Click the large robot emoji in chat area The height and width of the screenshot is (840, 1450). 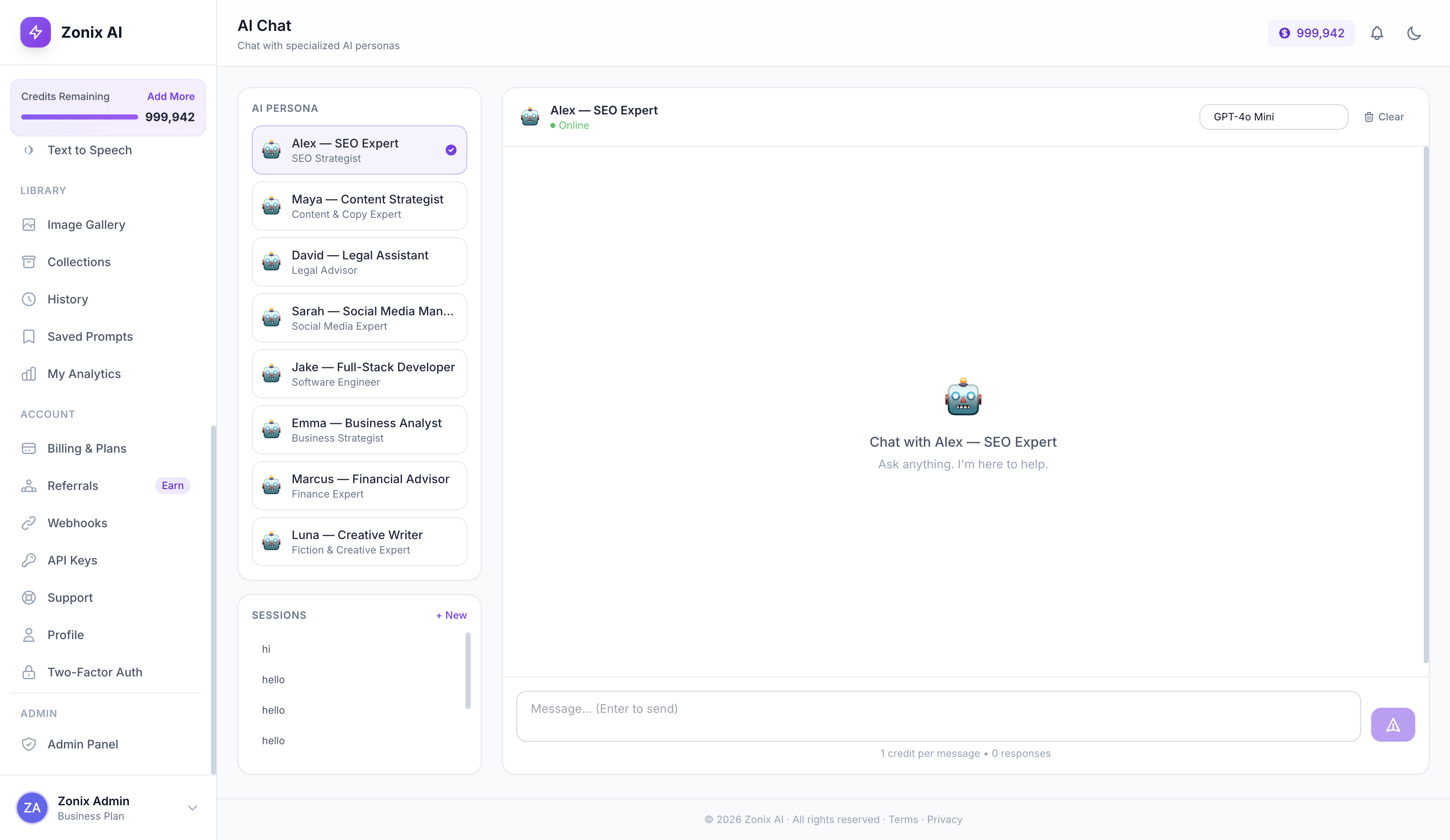point(962,396)
